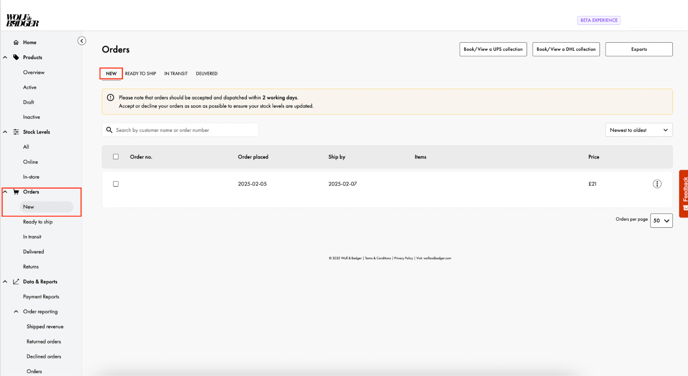688x376 pixels.
Task: Select New under Orders in the sidebar
Action: pos(46,207)
